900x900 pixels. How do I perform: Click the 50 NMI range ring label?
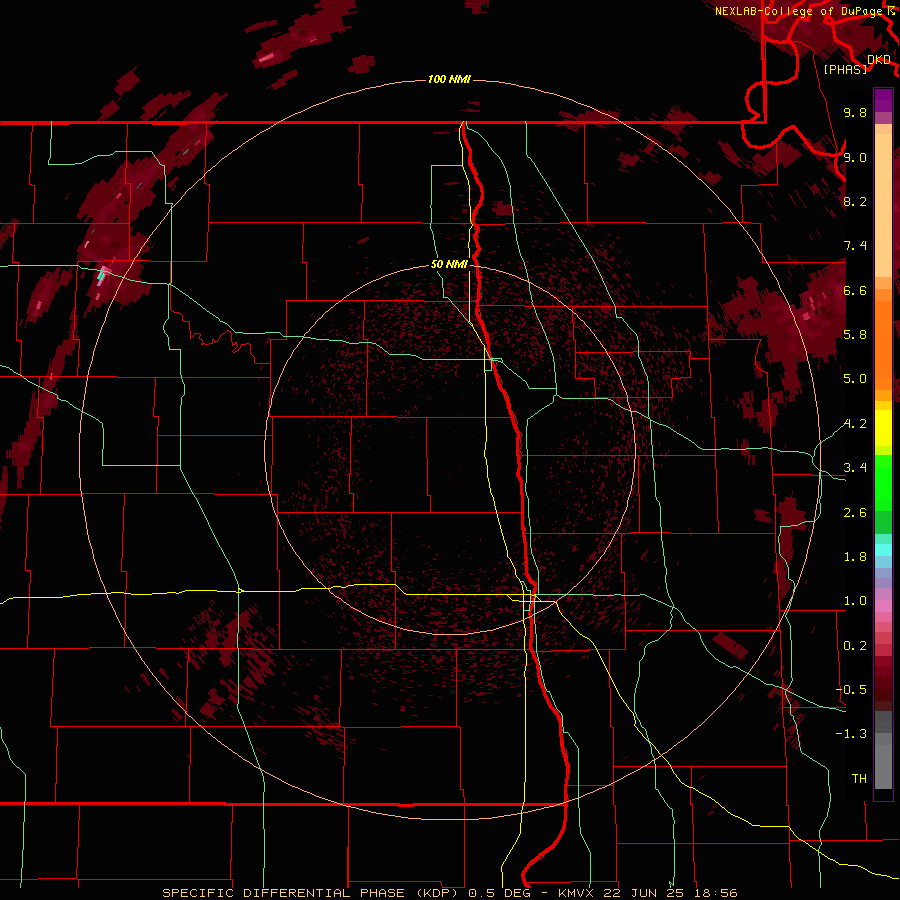click(x=449, y=264)
